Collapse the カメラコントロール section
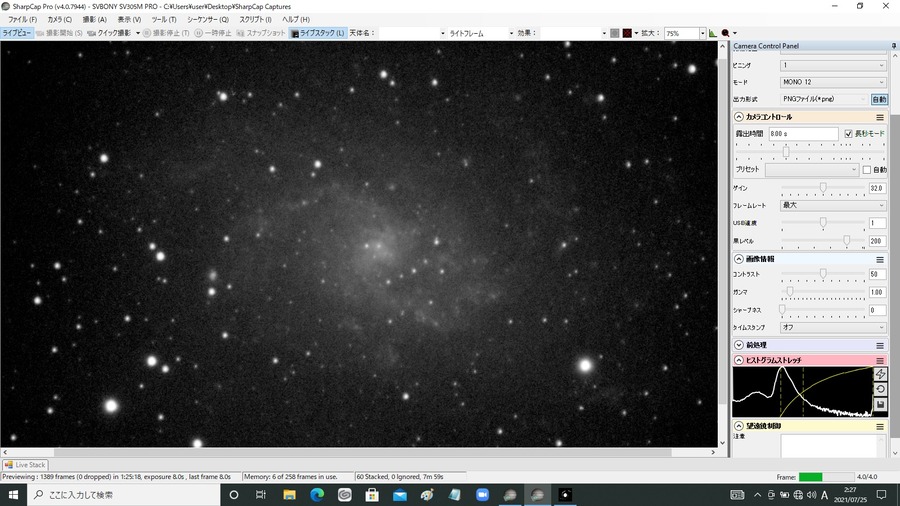The width and height of the screenshot is (900, 506). pos(739,117)
